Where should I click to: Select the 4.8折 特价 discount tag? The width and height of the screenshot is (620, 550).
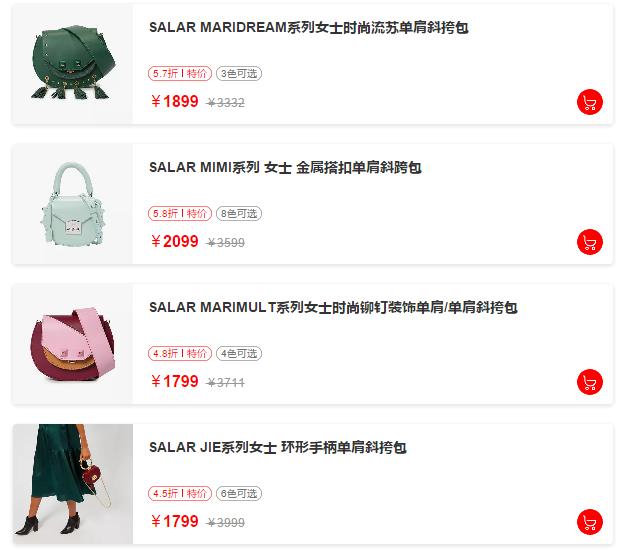pyautogui.click(x=180, y=353)
